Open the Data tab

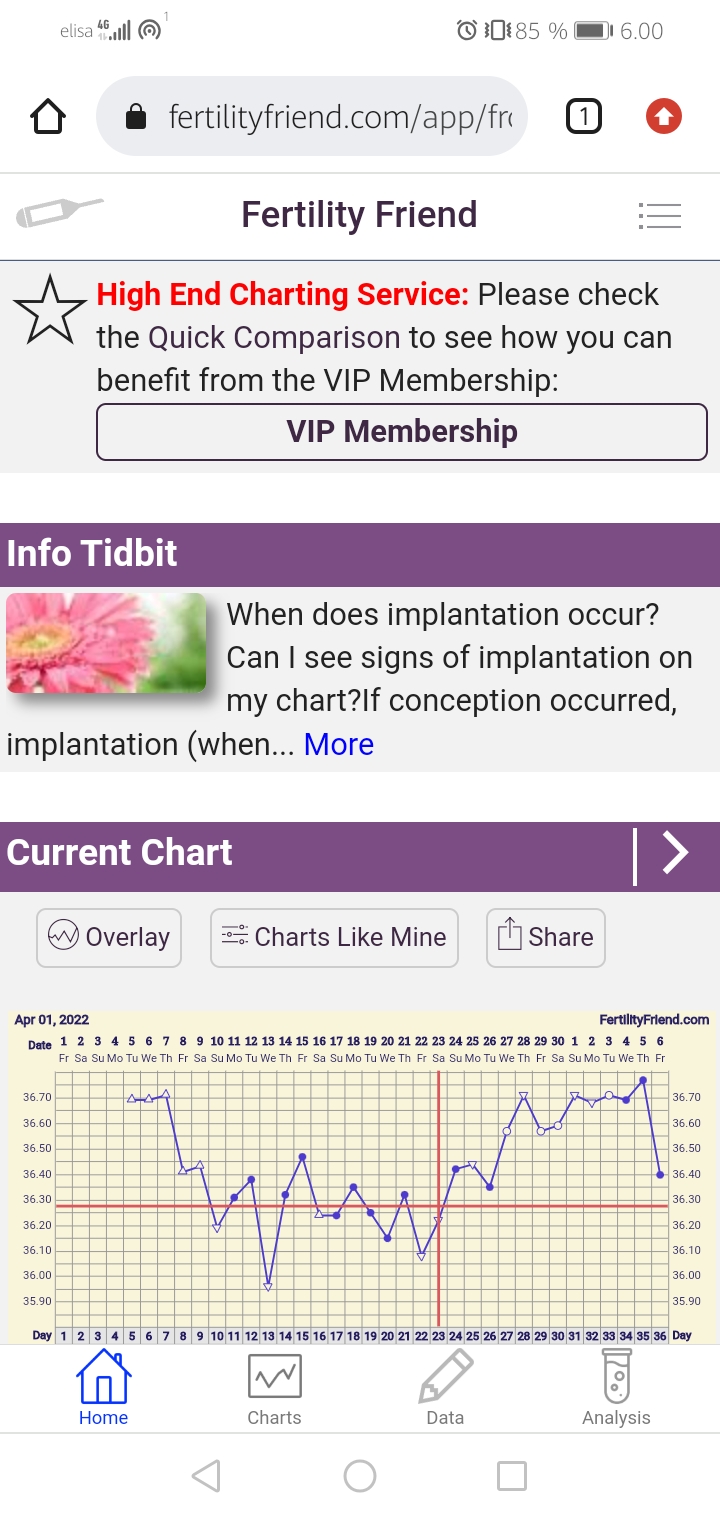(445, 1389)
